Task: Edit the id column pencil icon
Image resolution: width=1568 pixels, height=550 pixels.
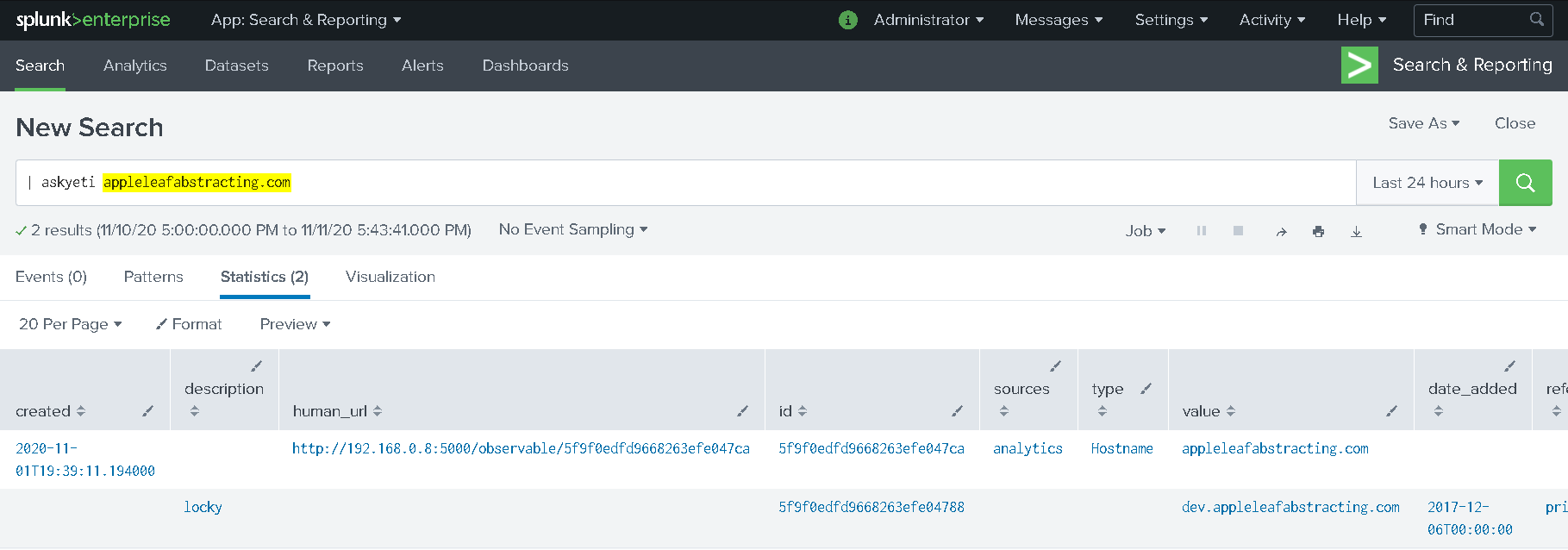Action: click(x=958, y=411)
